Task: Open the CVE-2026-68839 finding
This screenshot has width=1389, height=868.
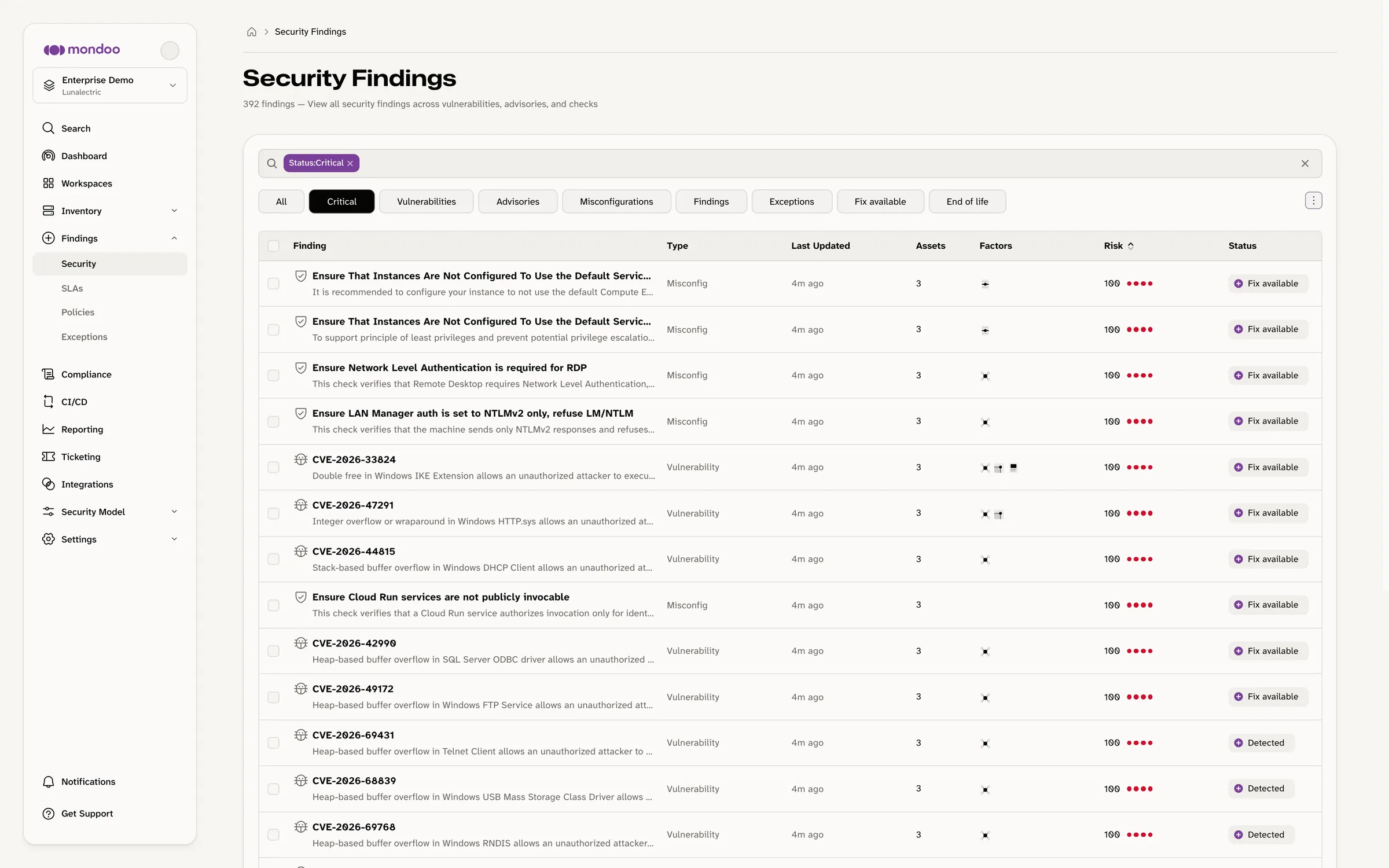Action: [x=354, y=781]
